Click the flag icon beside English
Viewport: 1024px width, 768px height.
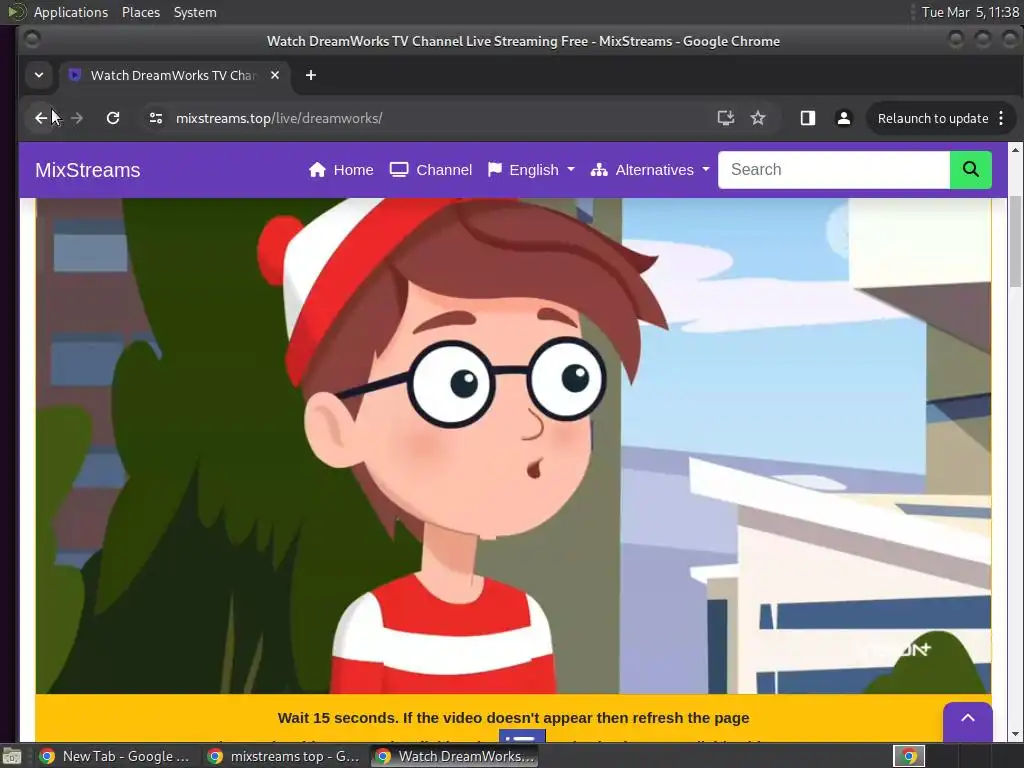tap(495, 170)
